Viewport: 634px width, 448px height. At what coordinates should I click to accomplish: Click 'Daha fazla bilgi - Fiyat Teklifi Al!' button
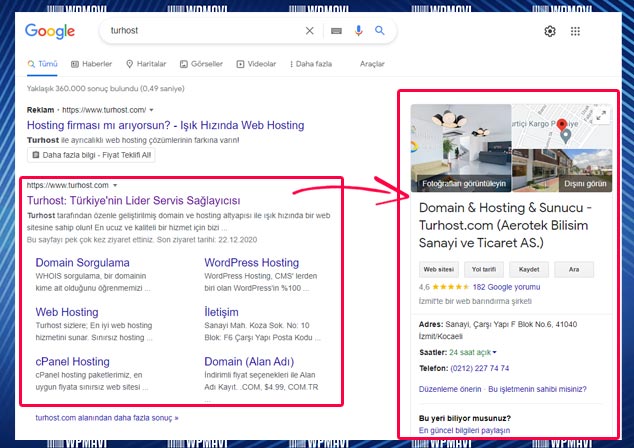pos(91,155)
